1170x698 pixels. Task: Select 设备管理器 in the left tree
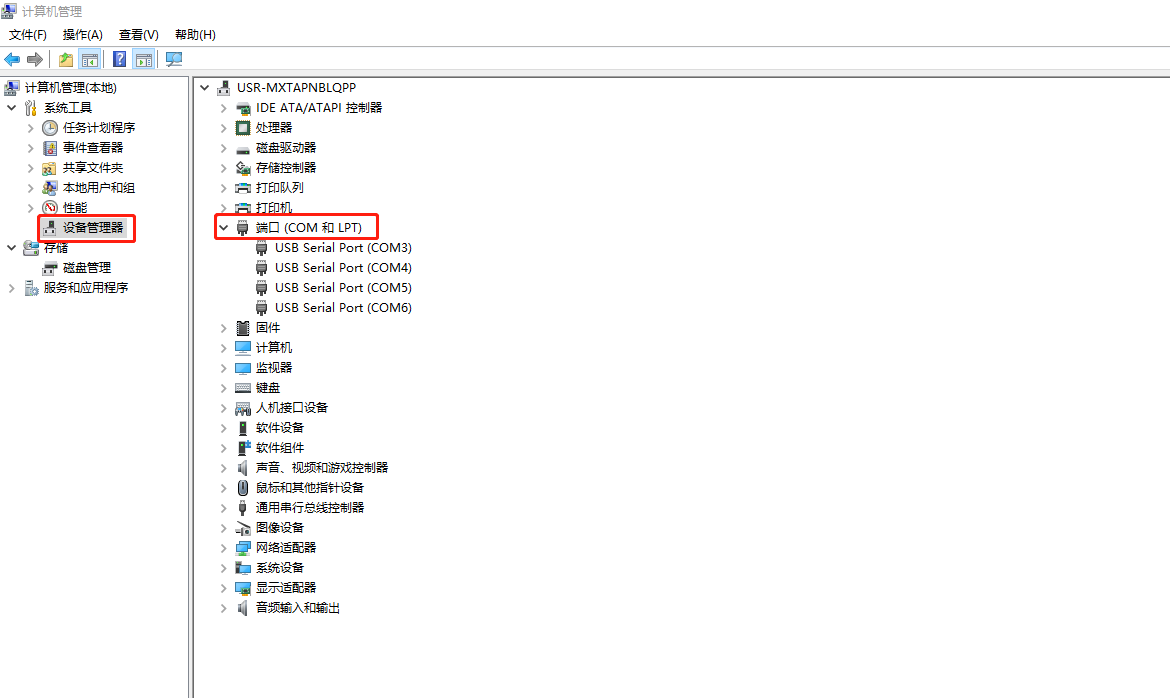(93, 228)
